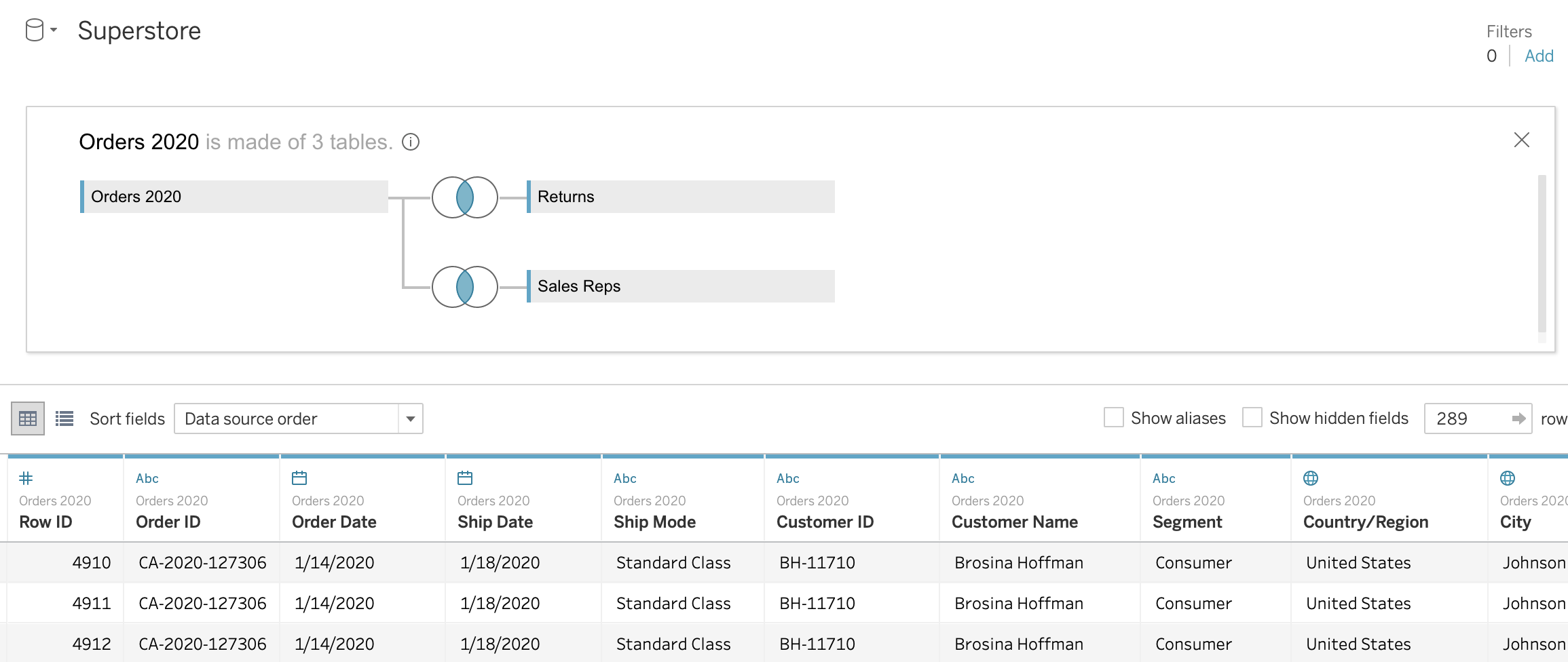Image resolution: width=1568 pixels, height=662 pixels.
Task: Expand the dropdown arrow beside the database icon
Action: pyautogui.click(x=54, y=31)
